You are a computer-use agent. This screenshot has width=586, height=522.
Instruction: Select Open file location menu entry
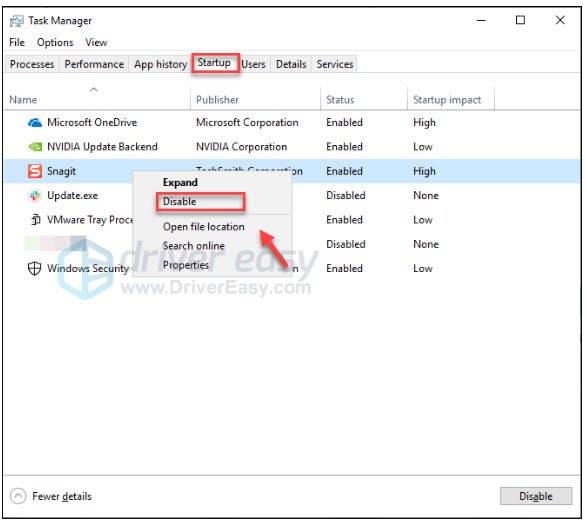click(204, 227)
